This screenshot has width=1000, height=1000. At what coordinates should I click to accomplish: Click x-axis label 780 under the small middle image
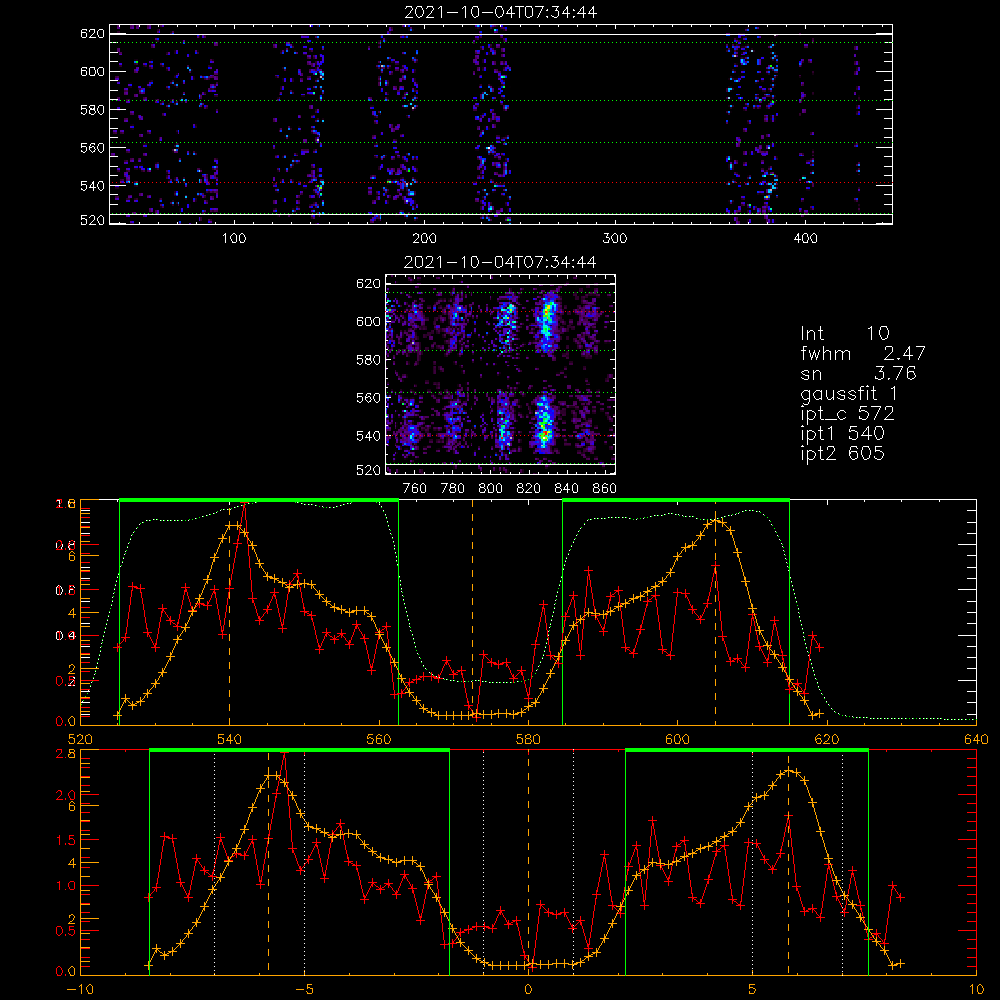tap(453, 489)
